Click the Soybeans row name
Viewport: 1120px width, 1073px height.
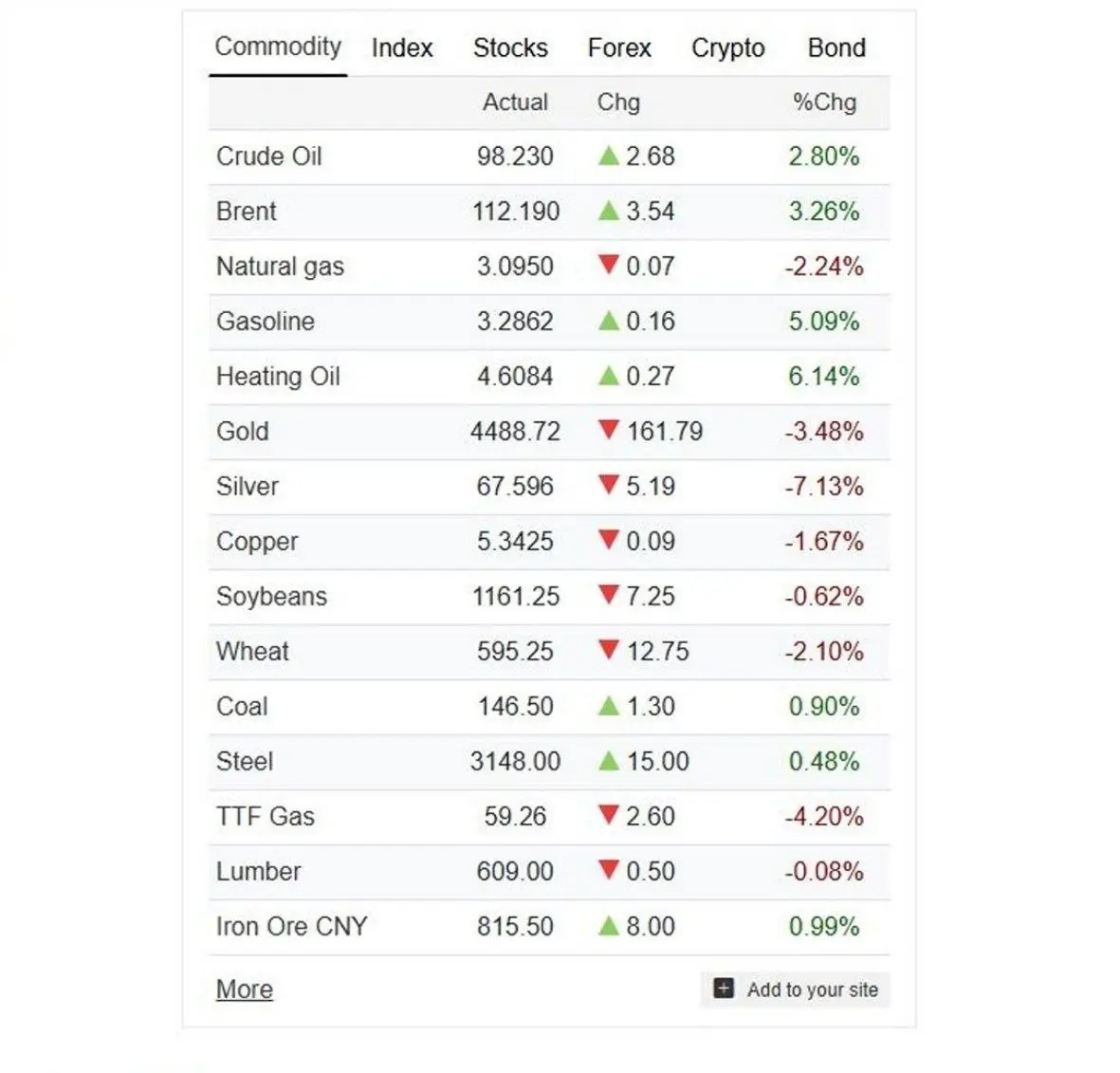tap(271, 596)
